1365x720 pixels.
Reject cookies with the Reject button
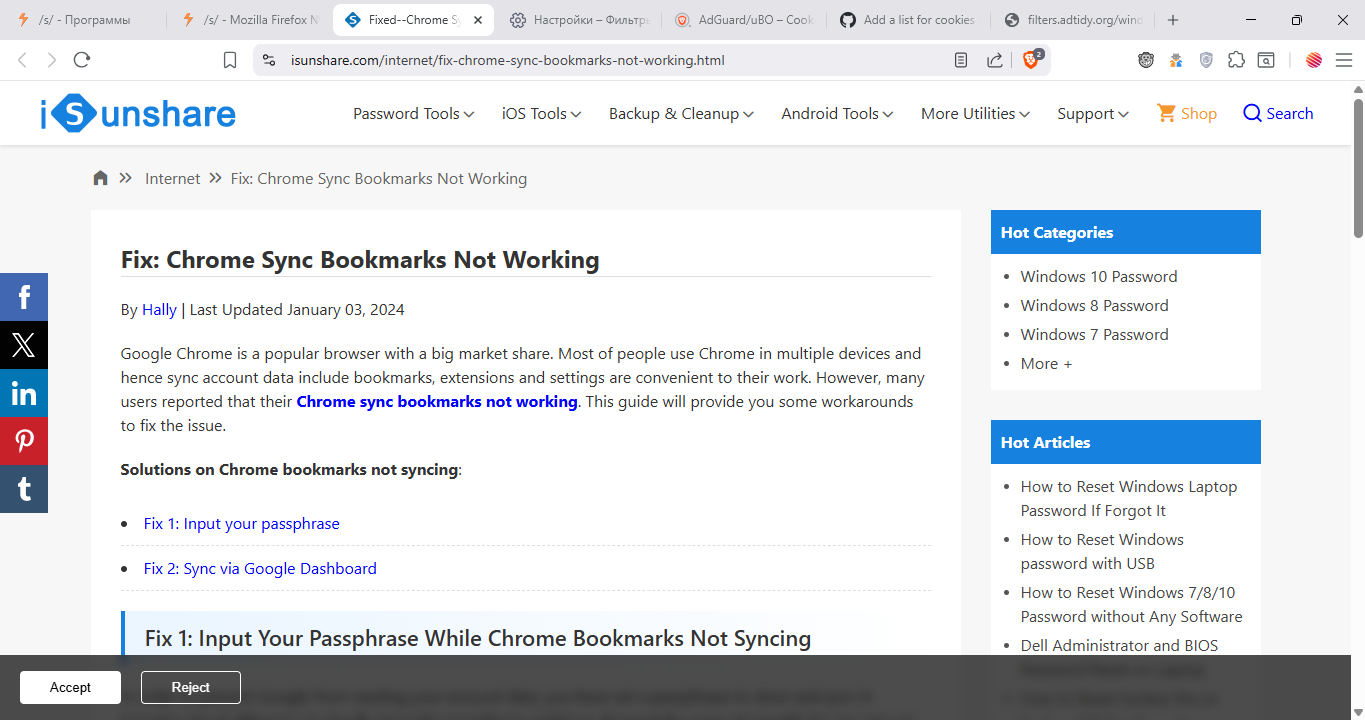[x=191, y=688]
